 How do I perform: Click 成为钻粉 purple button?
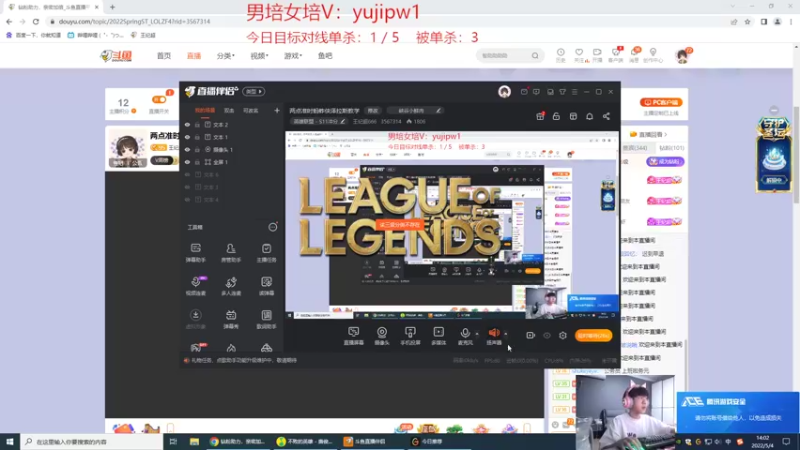click(665, 162)
